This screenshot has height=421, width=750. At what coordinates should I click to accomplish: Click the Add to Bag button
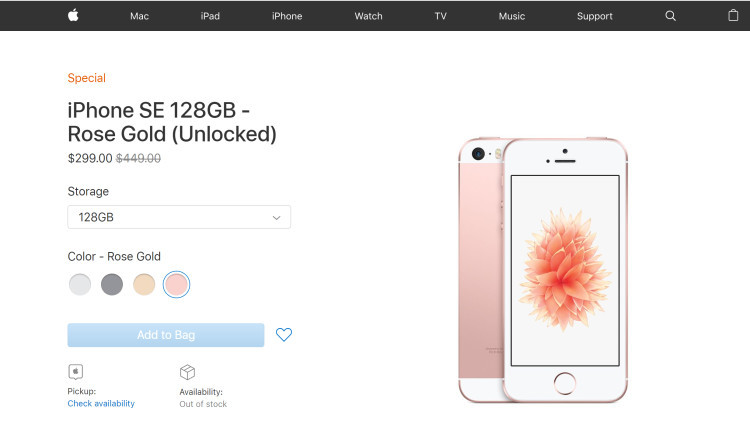[x=165, y=335]
